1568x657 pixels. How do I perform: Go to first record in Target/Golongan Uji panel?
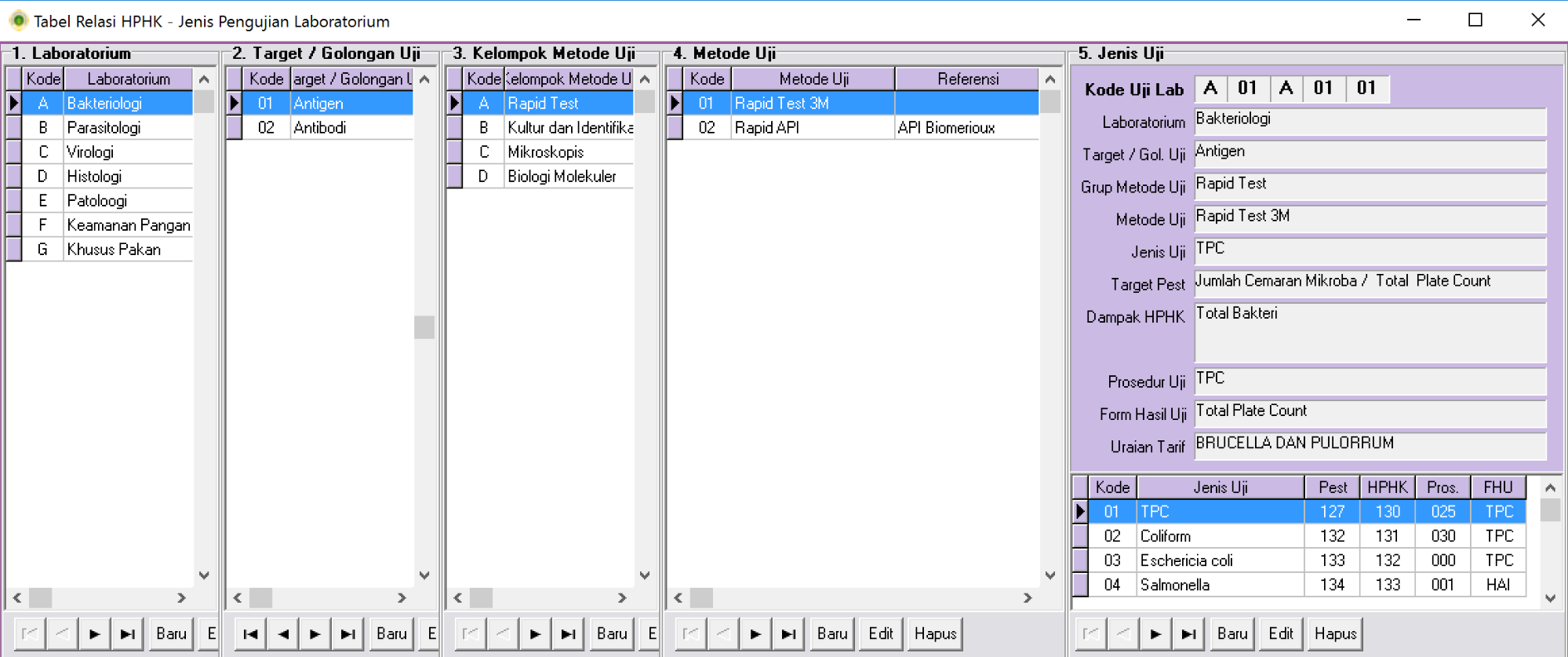click(250, 633)
